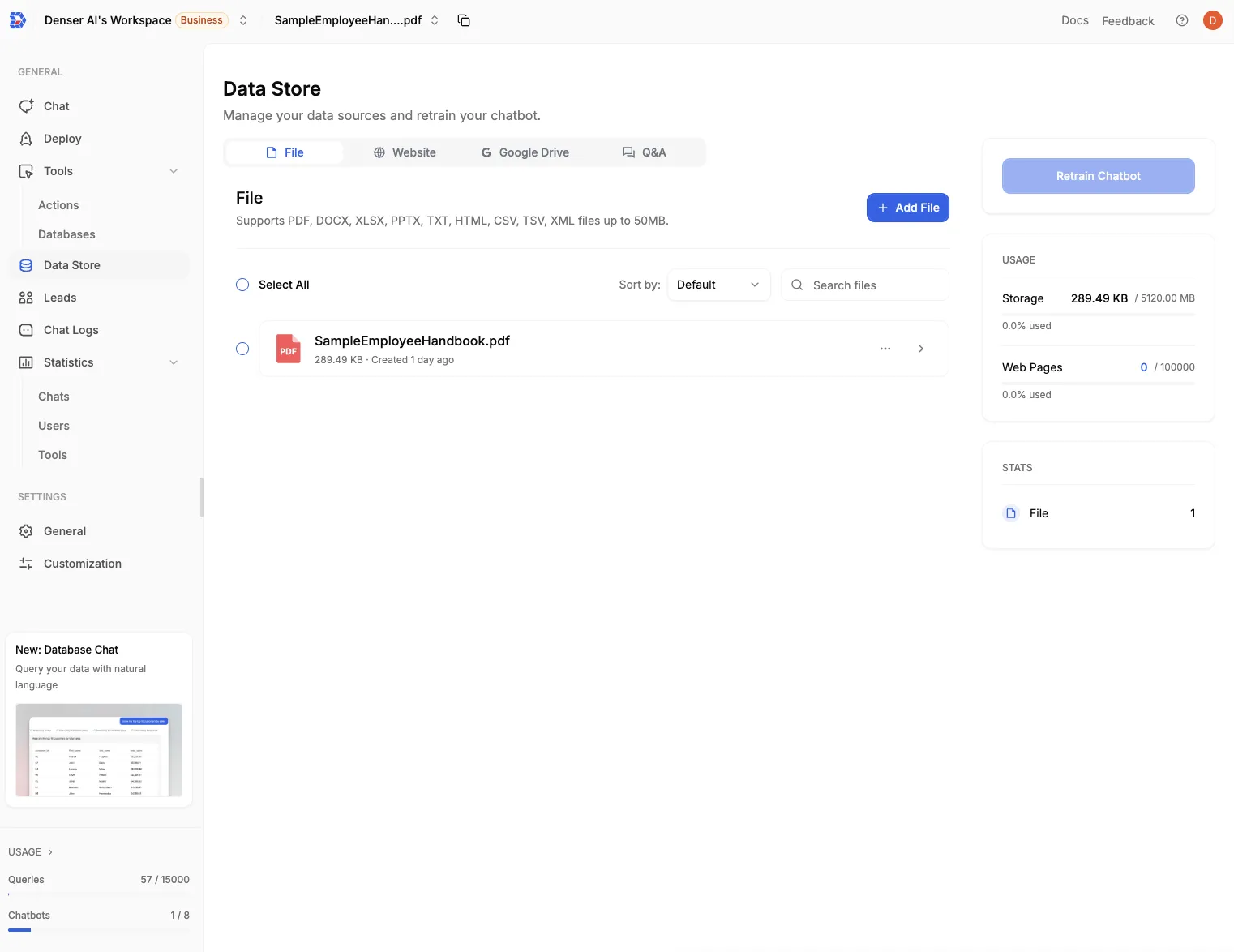Image resolution: width=1234 pixels, height=952 pixels.
Task: Click the Leads icon in sidebar
Action: coord(25,298)
